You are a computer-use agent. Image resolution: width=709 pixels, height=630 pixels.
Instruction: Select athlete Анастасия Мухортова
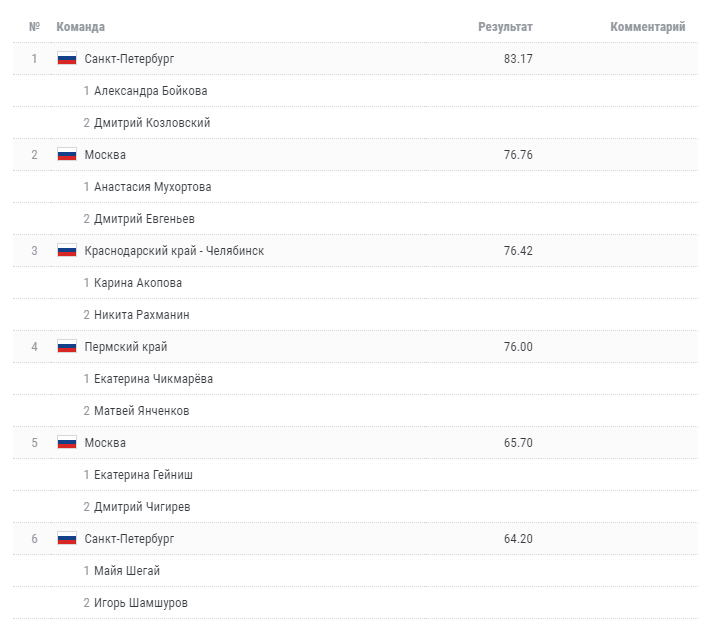[x=152, y=187]
